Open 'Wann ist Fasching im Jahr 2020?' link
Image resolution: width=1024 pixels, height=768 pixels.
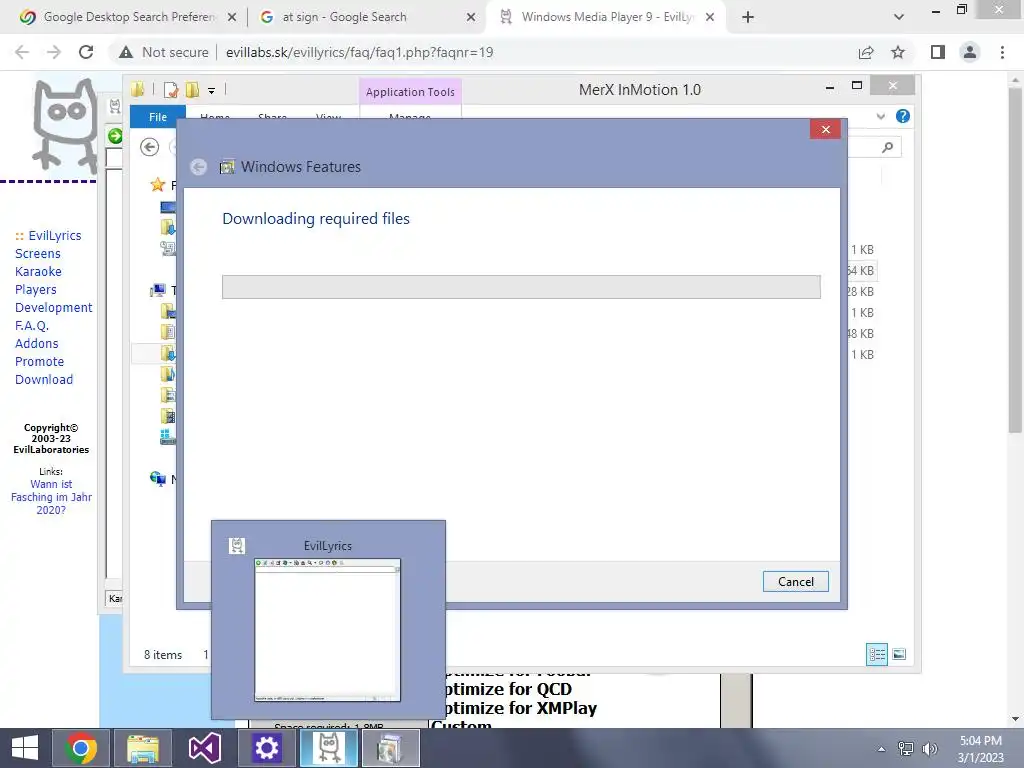click(51, 497)
